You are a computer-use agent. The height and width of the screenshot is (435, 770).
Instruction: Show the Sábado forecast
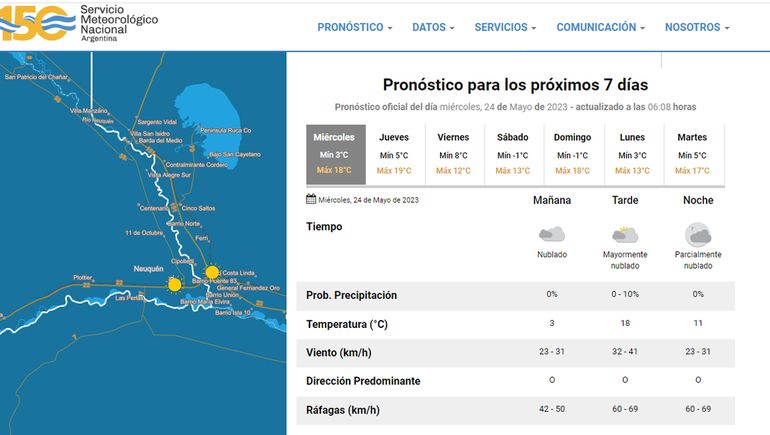(x=513, y=154)
